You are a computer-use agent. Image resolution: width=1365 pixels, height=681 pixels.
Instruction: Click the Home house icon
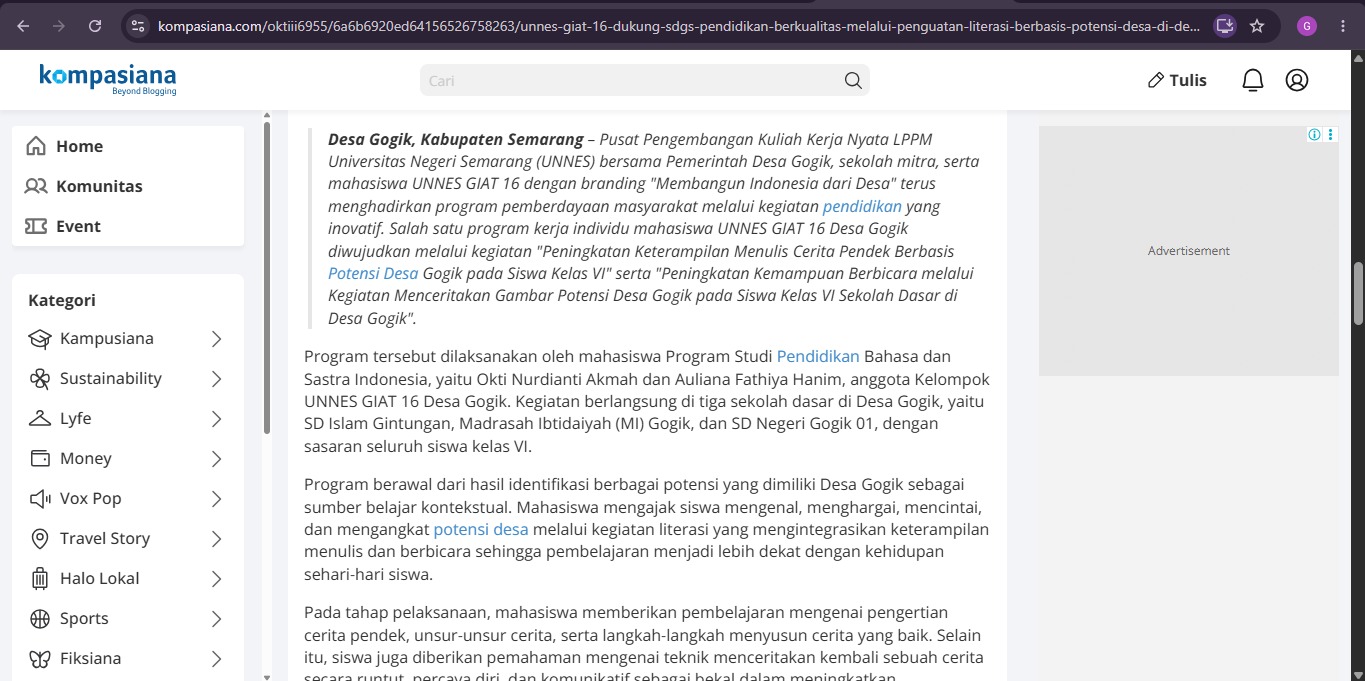[x=36, y=146]
